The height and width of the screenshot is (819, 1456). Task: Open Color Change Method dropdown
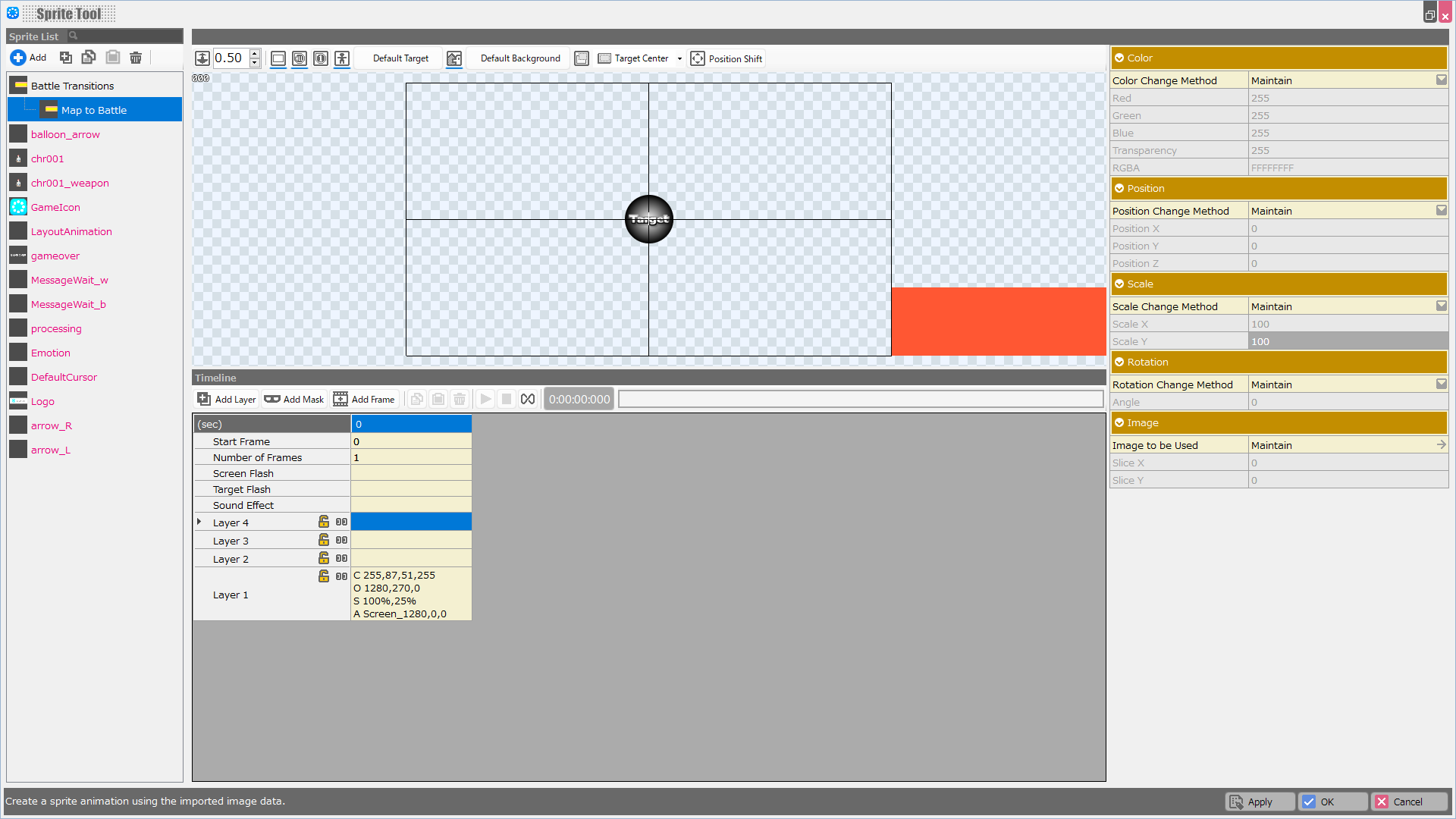coord(1441,80)
